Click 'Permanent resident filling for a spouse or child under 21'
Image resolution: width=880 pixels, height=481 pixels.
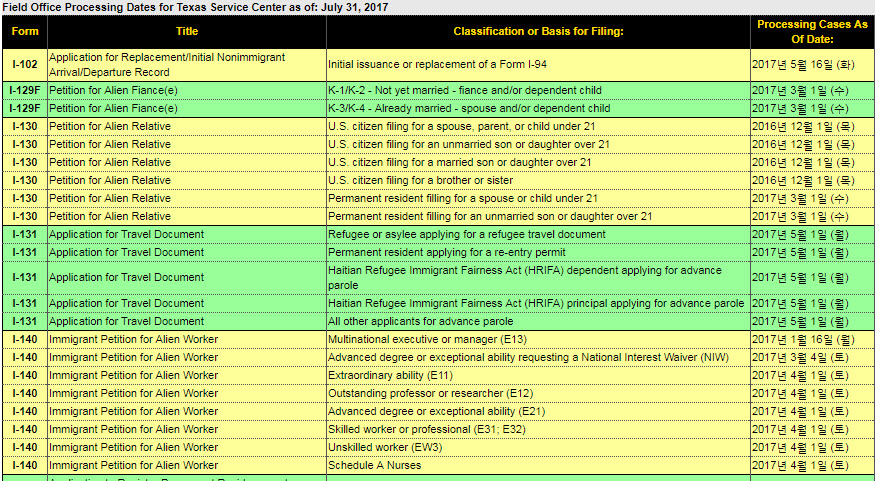[x=463, y=198]
